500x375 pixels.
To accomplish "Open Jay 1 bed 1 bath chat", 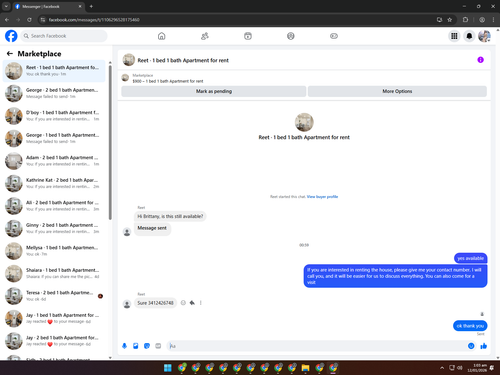I will click(x=54, y=318).
